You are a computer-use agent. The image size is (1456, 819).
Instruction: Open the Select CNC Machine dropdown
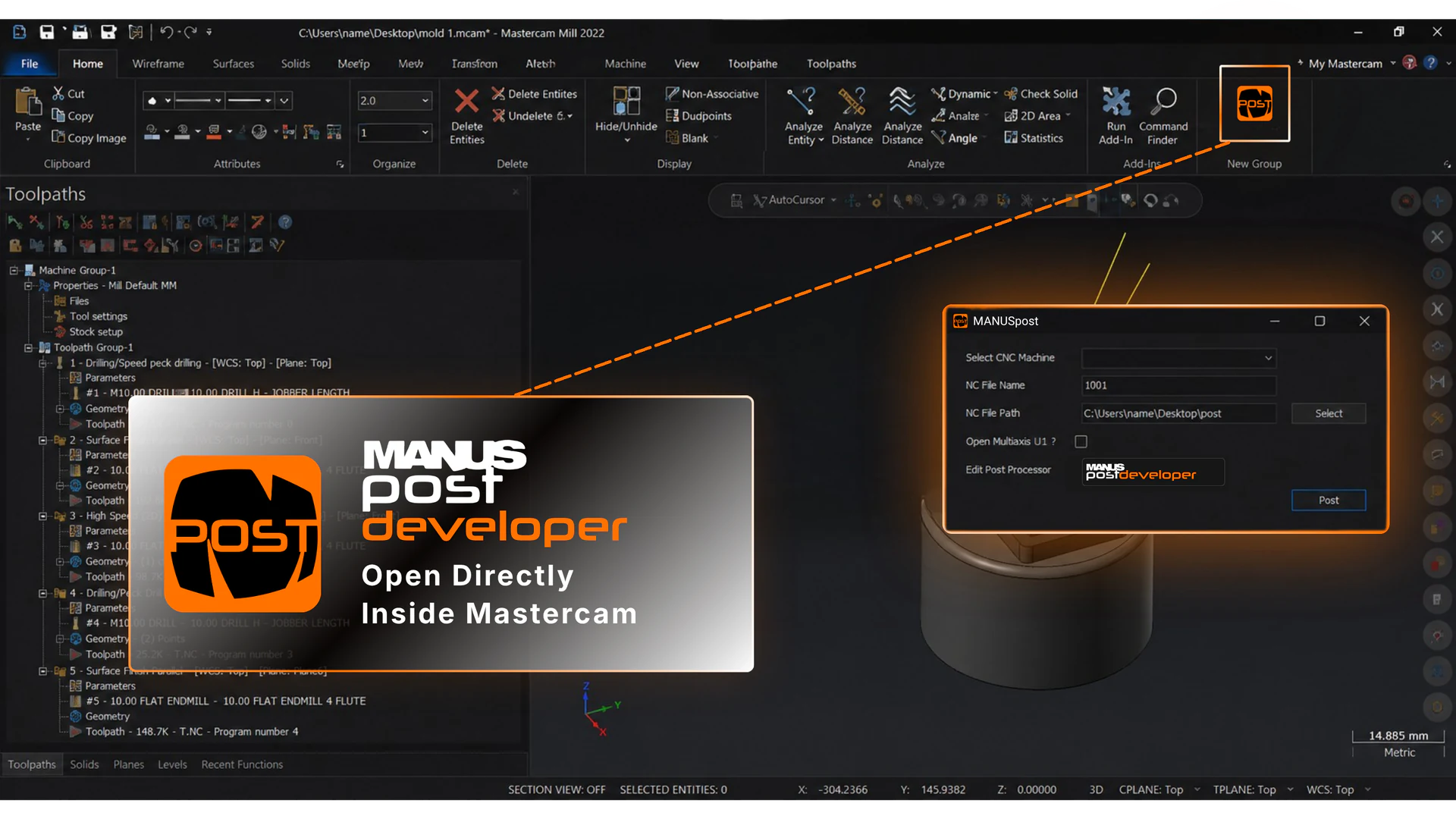click(1178, 358)
